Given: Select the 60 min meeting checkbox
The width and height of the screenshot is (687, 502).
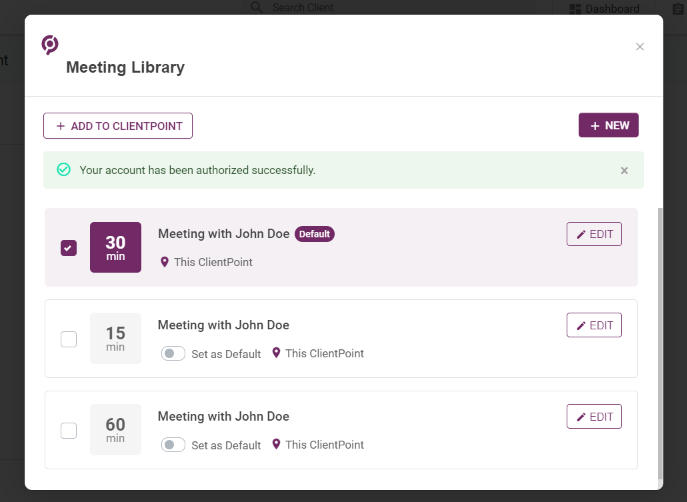Looking at the screenshot, I should pyautogui.click(x=69, y=431).
